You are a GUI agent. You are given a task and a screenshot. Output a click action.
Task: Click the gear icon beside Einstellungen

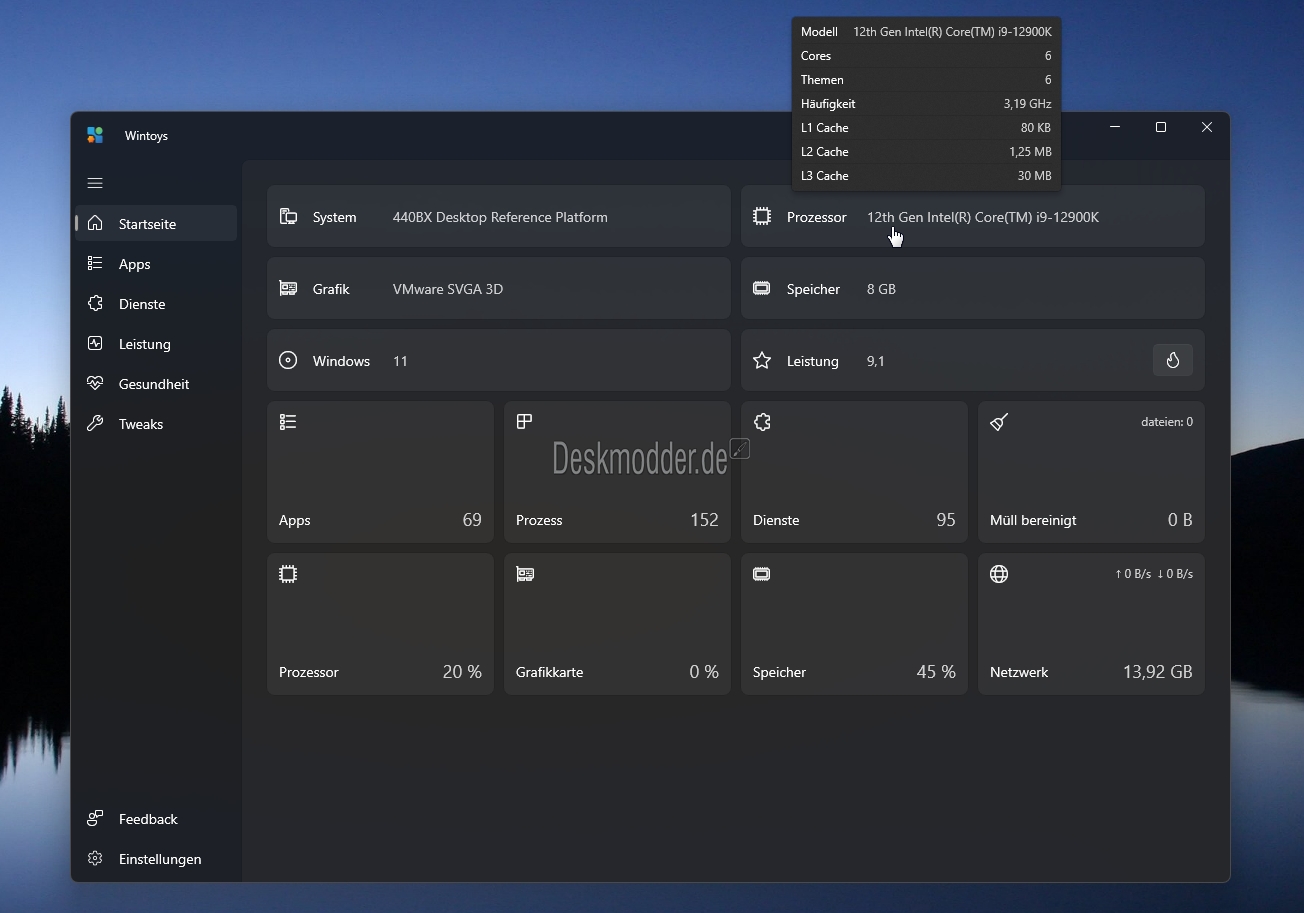pos(95,858)
